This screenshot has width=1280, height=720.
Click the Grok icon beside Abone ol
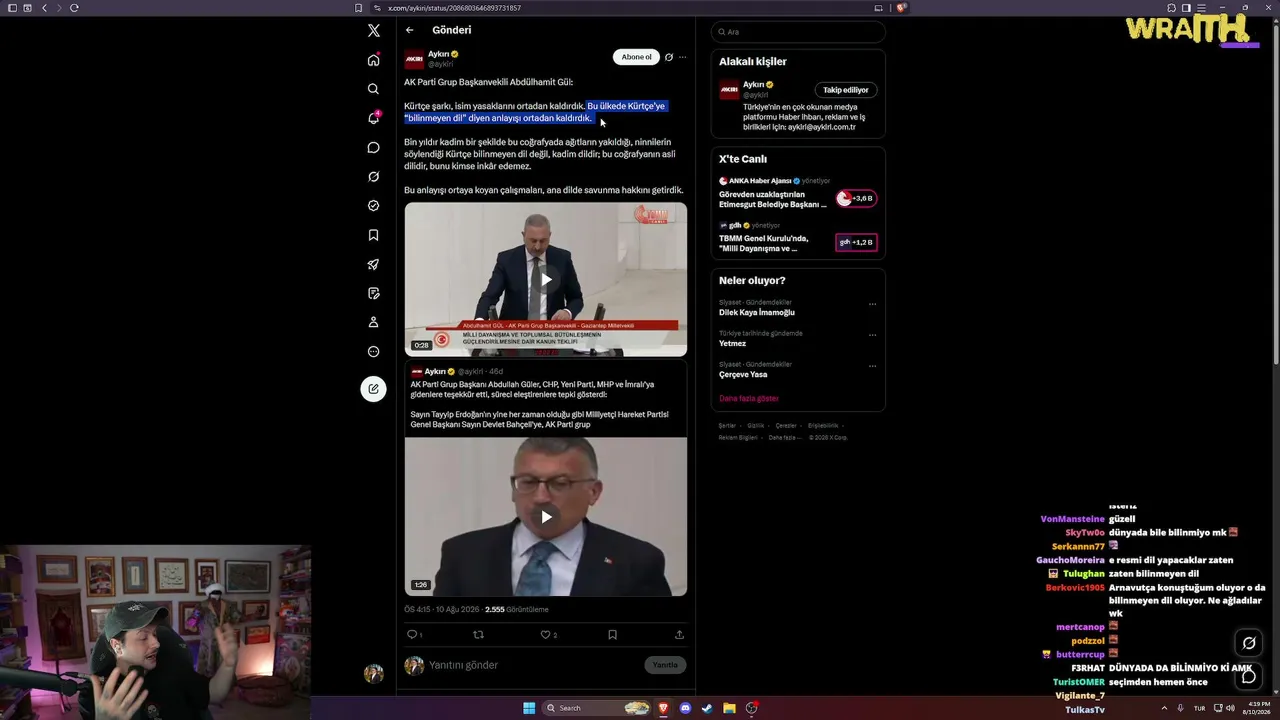coord(669,57)
